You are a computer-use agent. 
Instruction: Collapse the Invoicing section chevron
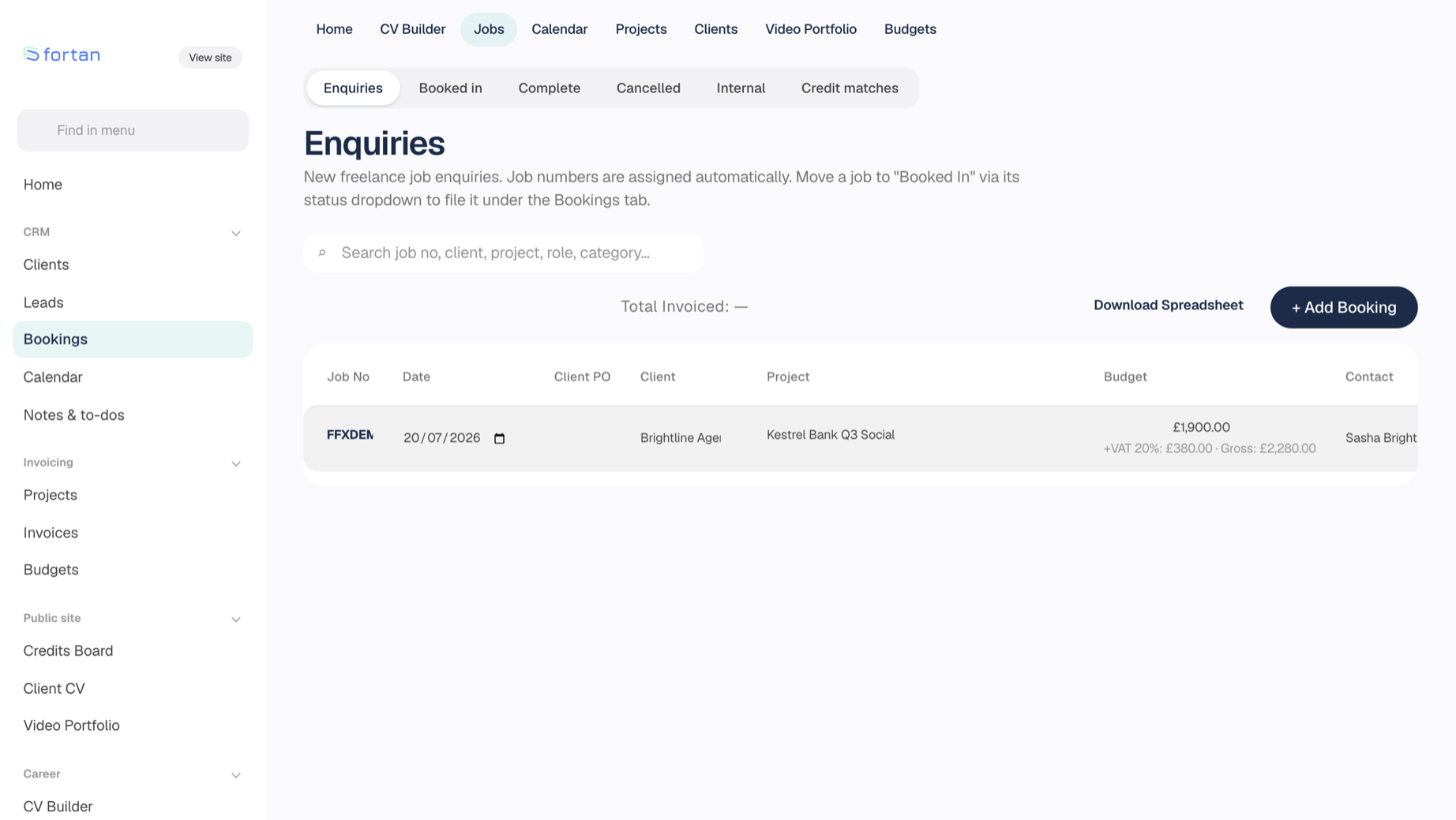[235, 463]
